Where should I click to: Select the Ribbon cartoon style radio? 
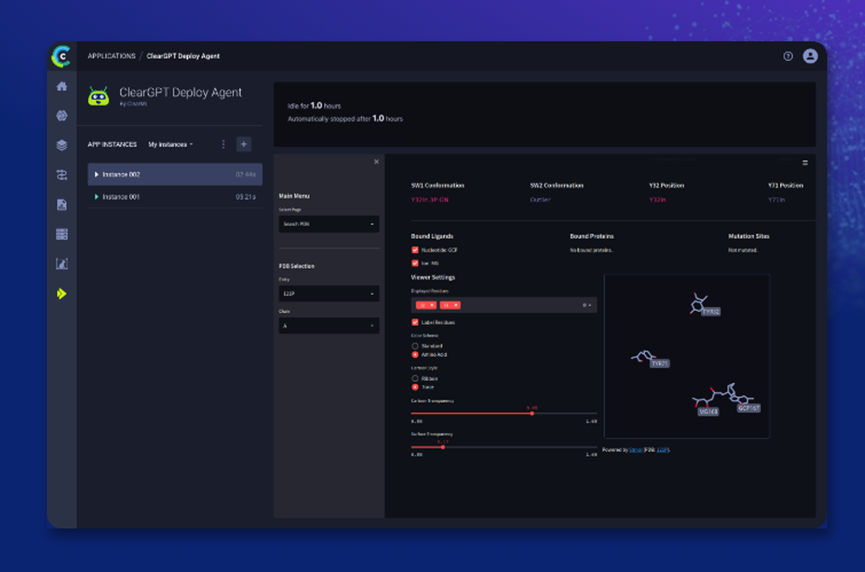(x=415, y=378)
